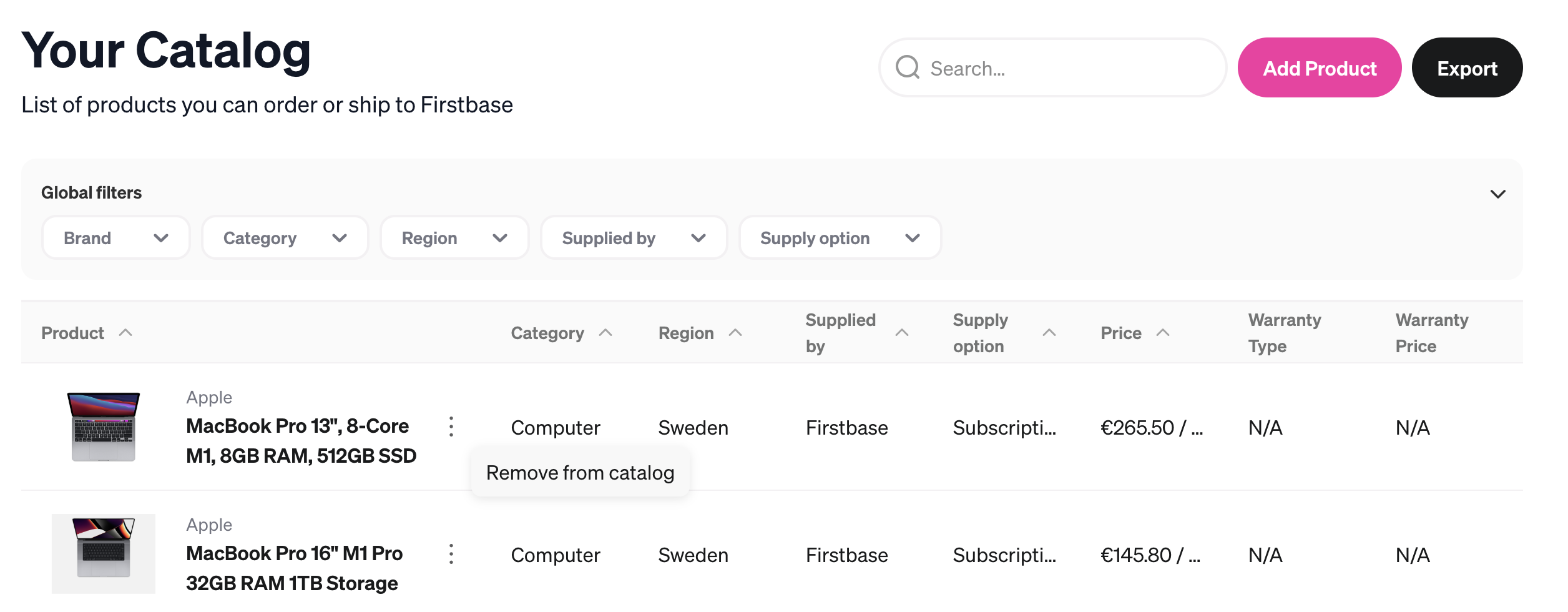This screenshot has height=612, width=1568.
Task: Click the MacBook Pro 16" product thumbnail
Action: pos(104,554)
